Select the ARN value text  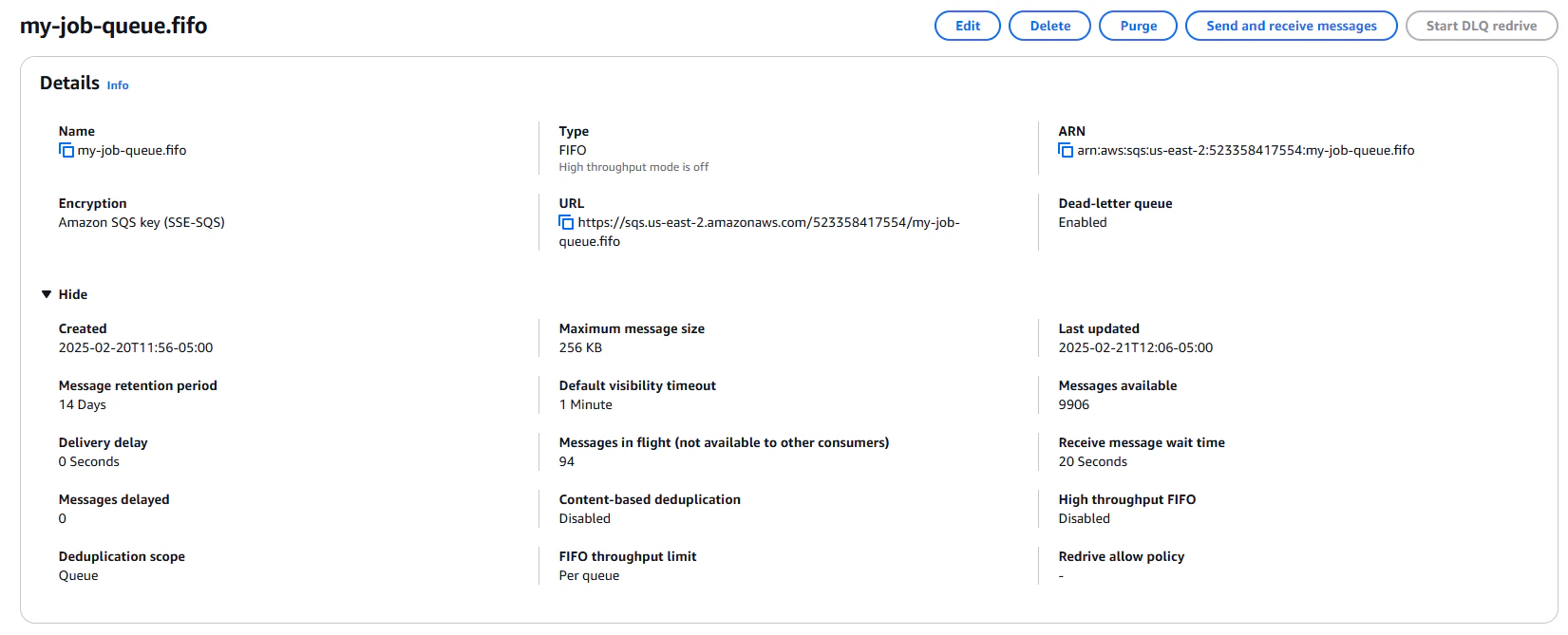1245,150
